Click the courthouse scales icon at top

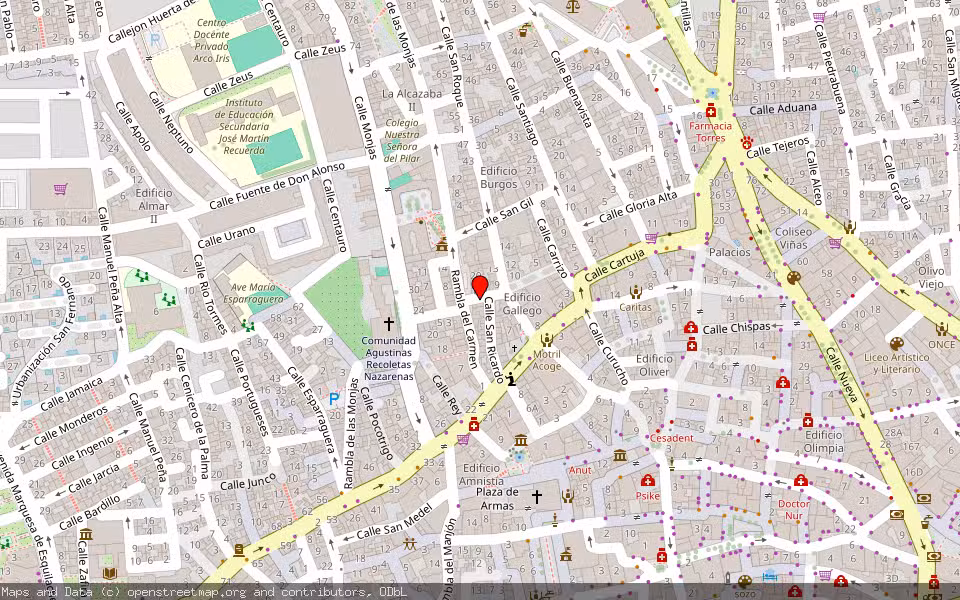point(572,4)
